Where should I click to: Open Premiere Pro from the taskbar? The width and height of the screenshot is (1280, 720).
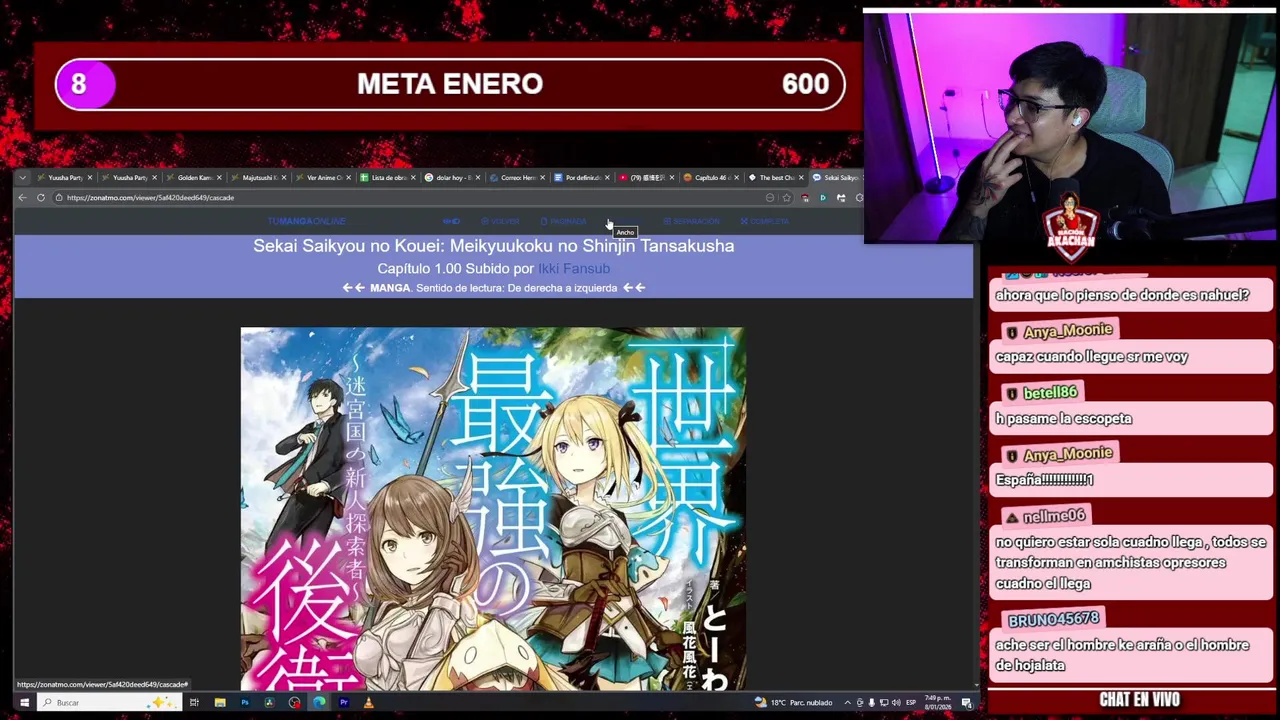pyautogui.click(x=344, y=703)
